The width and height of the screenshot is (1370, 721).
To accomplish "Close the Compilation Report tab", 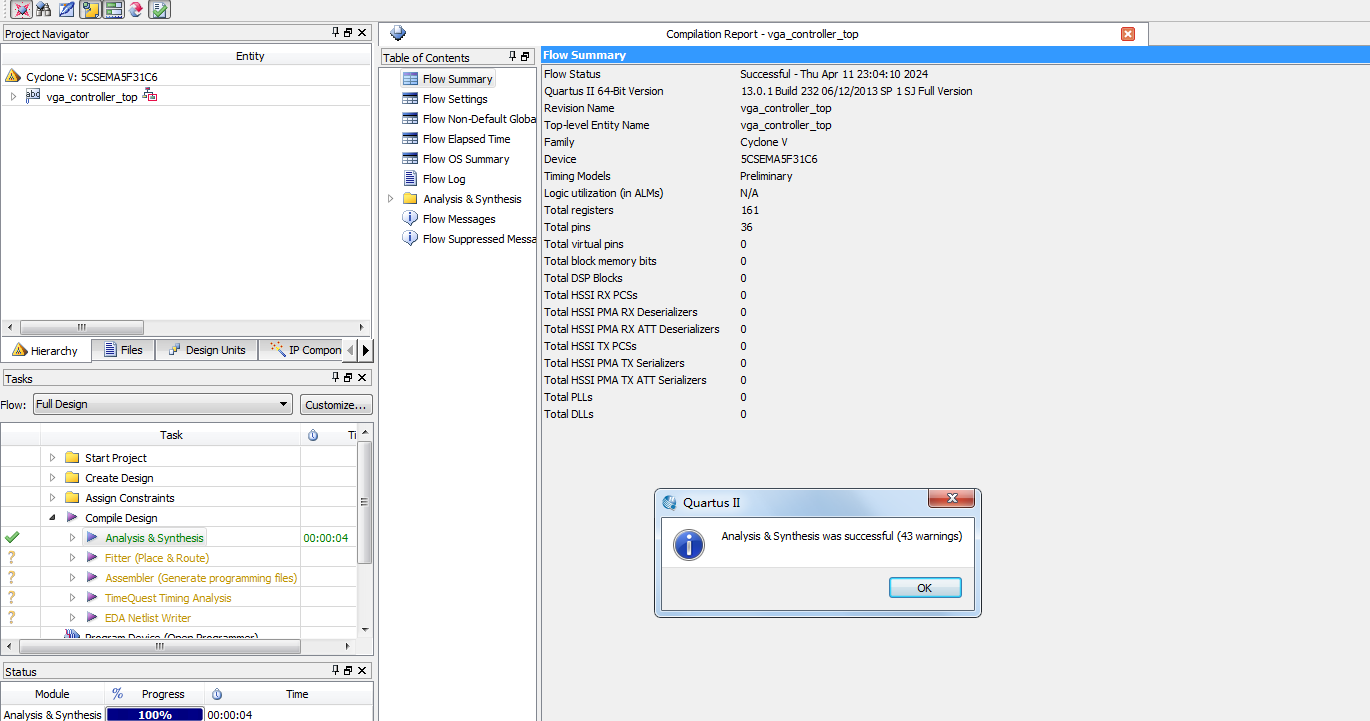I will pos(1128,34).
